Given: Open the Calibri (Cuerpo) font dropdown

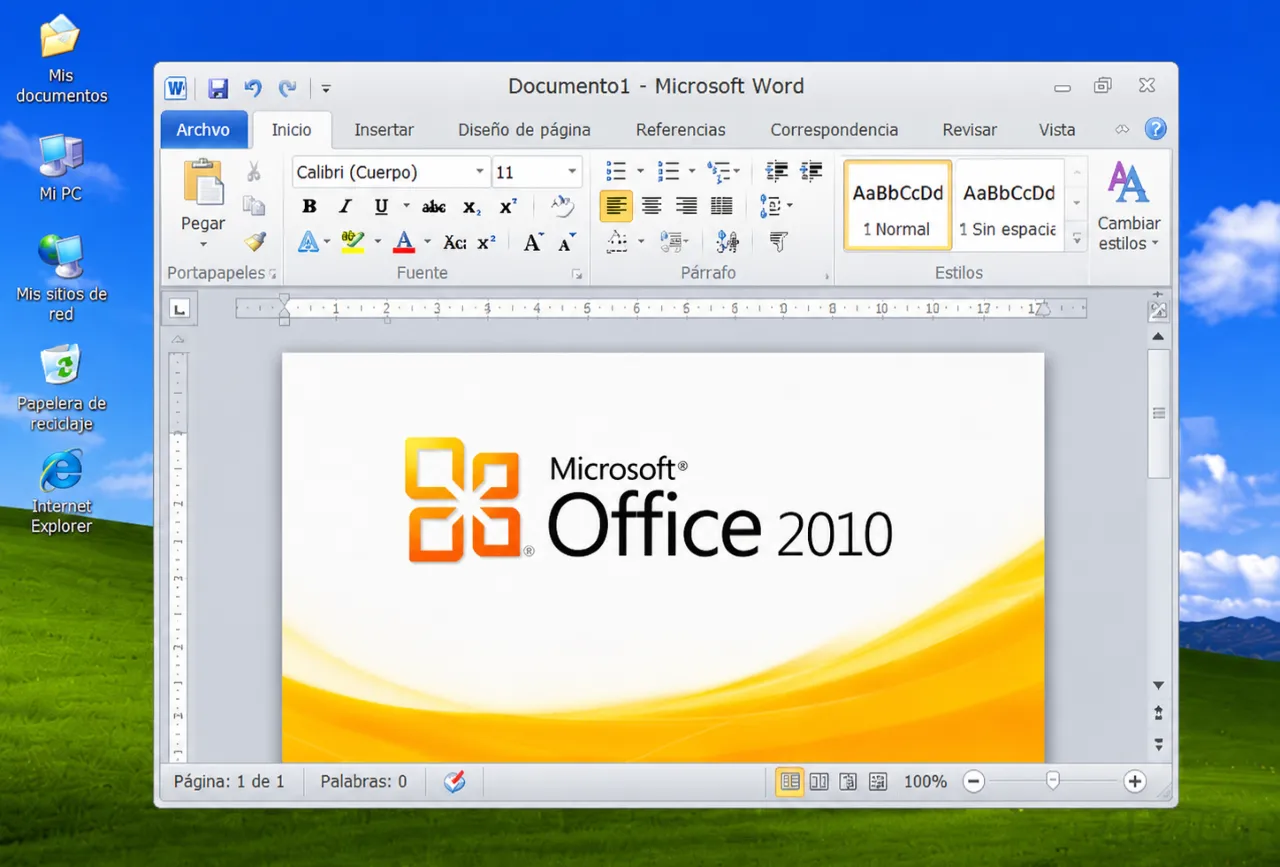Looking at the screenshot, I should [x=480, y=172].
